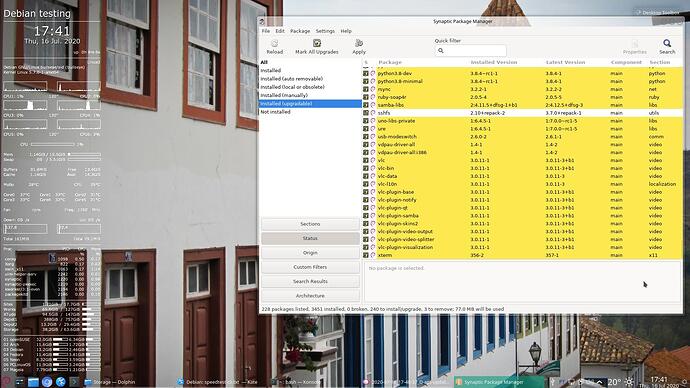Click the Reload toolbar icon
Viewport: 690px width, 388px height.
point(275,43)
